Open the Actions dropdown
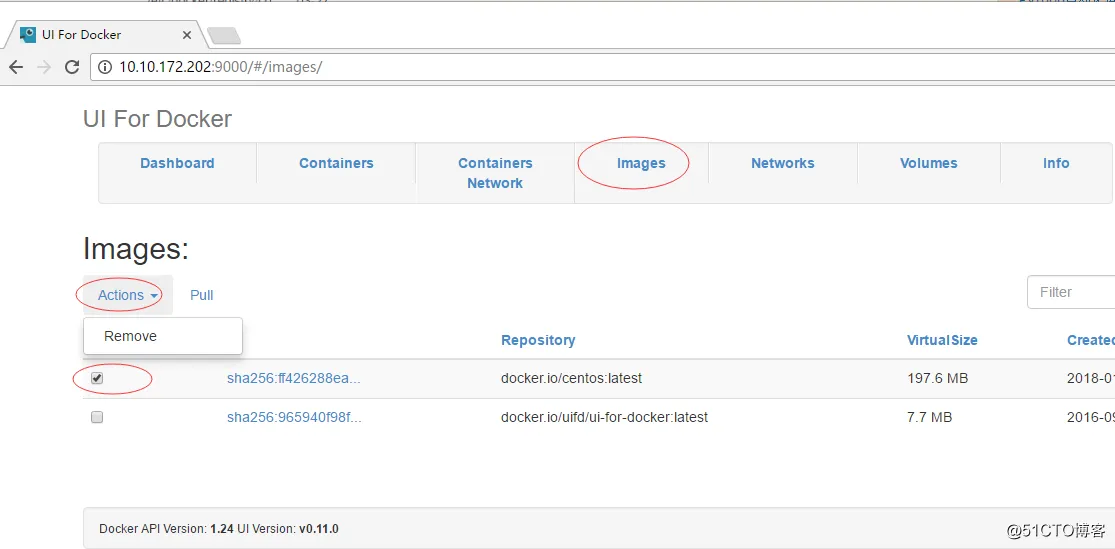The width and height of the screenshot is (1115, 549). tap(128, 295)
